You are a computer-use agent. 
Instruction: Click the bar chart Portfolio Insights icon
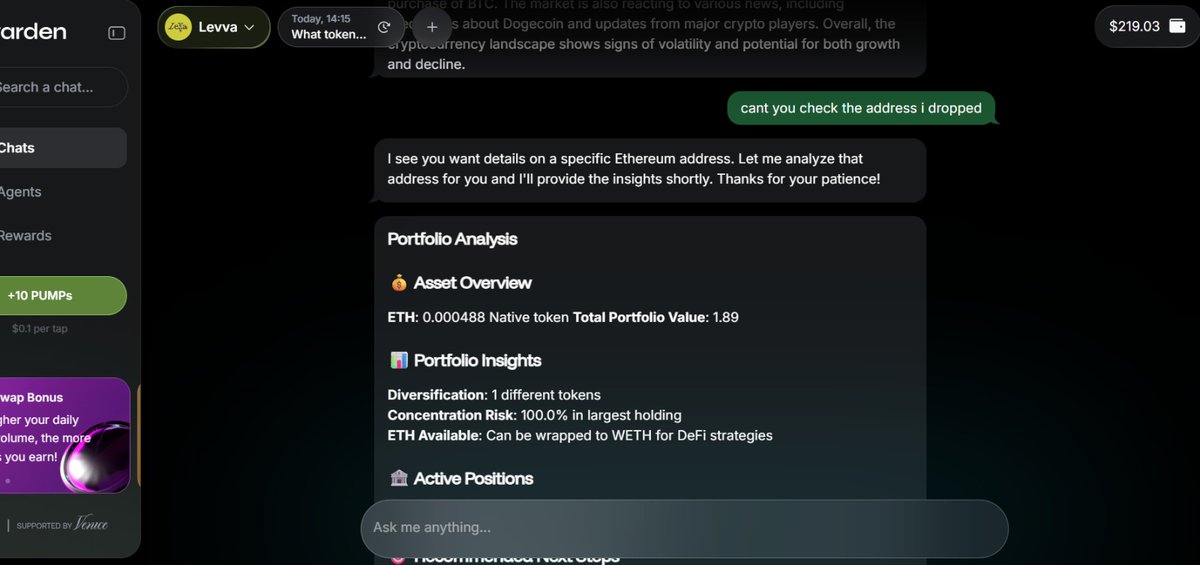point(398,361)
